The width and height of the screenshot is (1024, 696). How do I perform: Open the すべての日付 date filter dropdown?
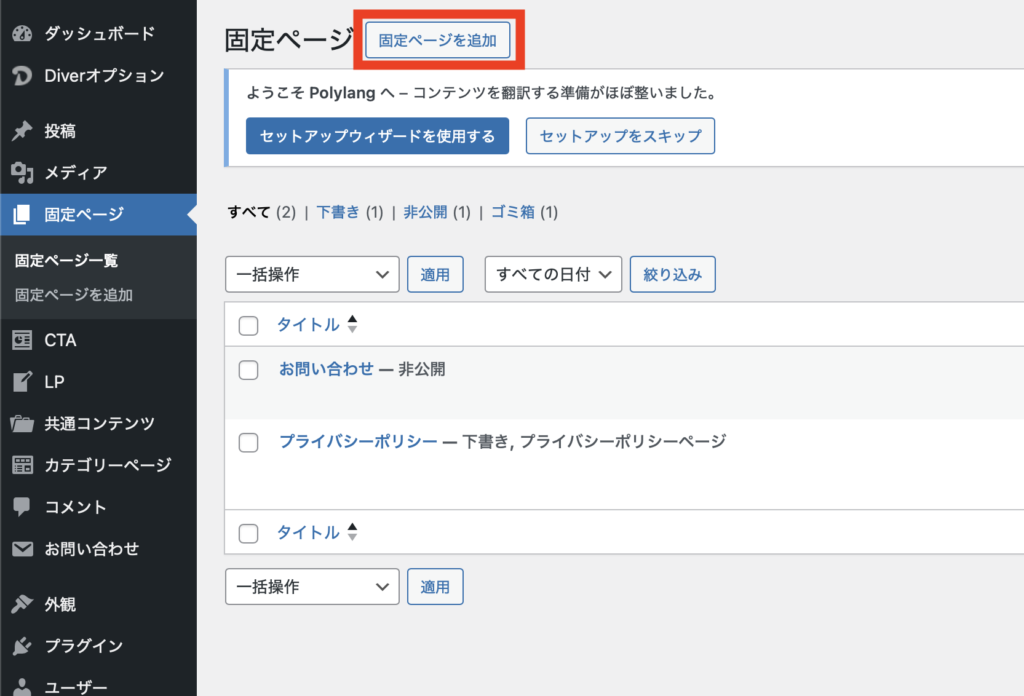pos(553,274)
